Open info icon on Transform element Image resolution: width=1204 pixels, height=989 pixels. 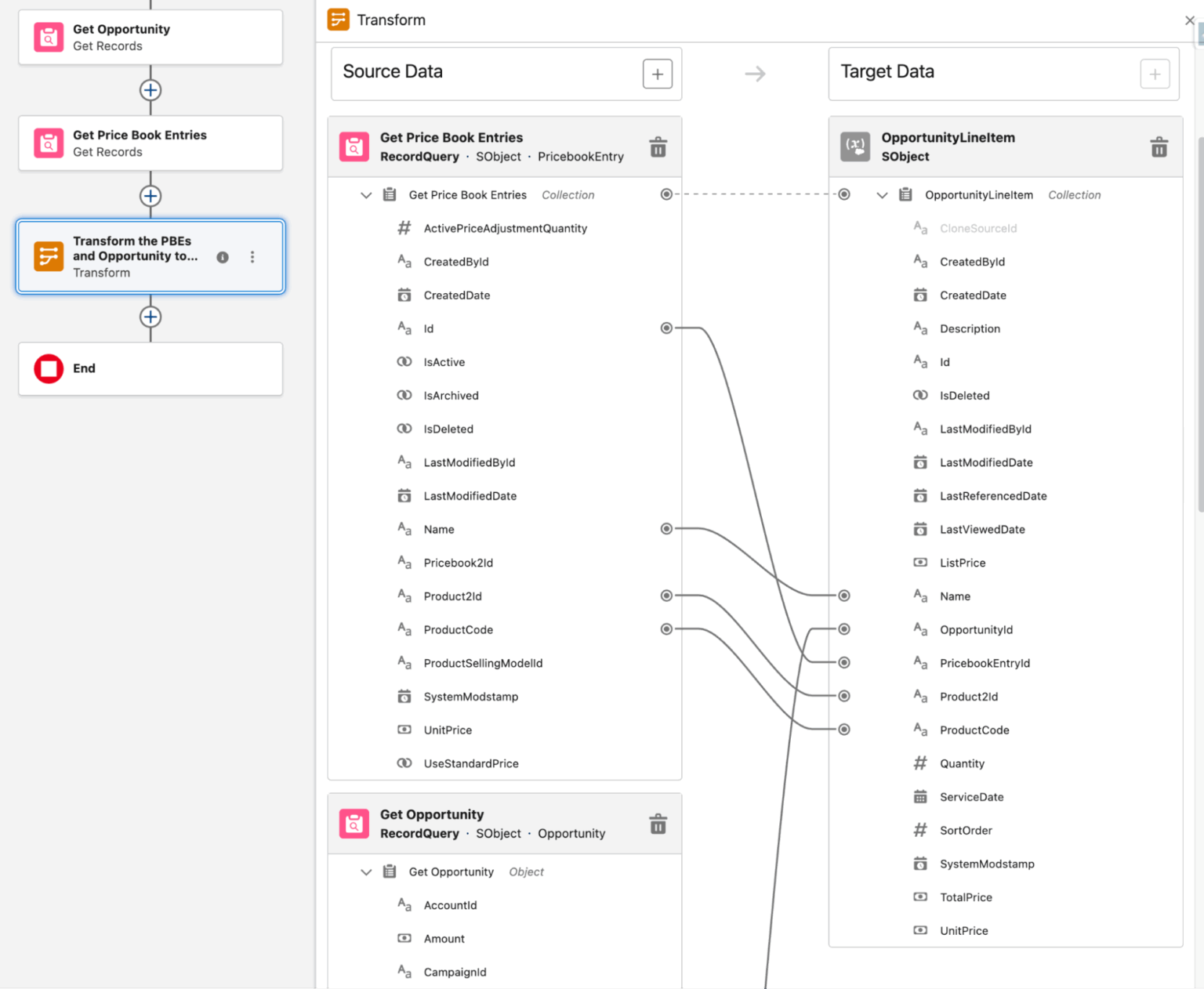[223, 257]
